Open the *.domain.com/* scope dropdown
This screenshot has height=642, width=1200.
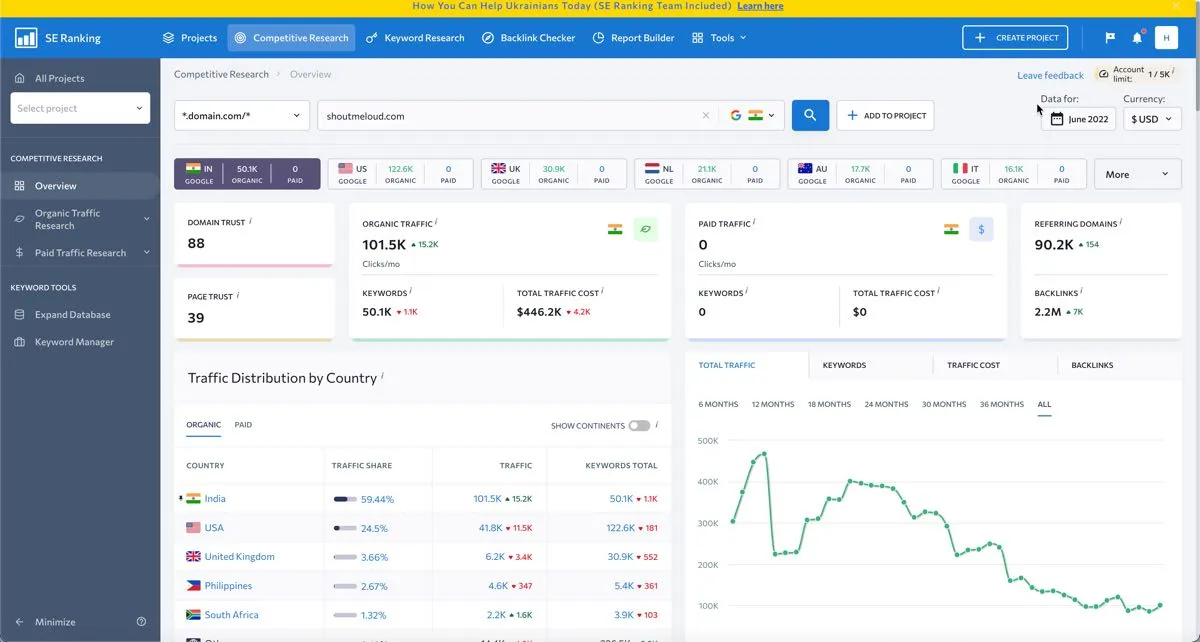240,115
